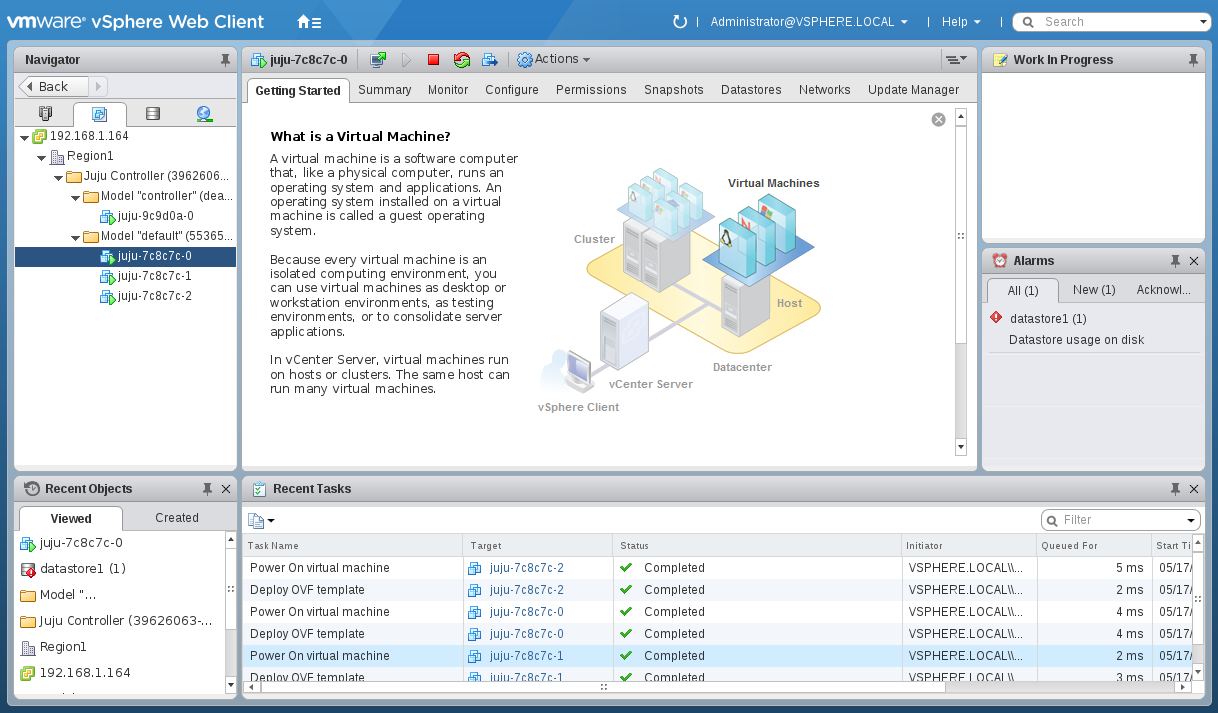Open the VM console launch icon
This screenshot has width=1218, height=713.
click(x=378, y=60)
